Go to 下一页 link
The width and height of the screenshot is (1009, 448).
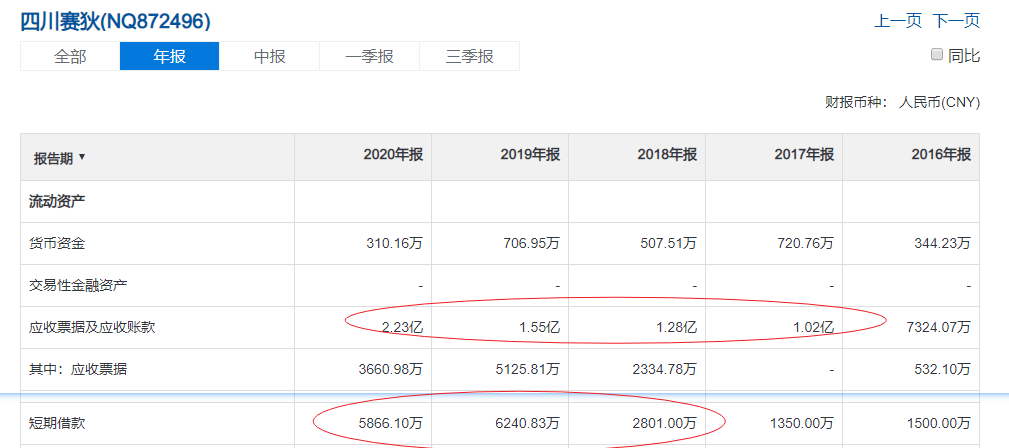click(956, 21)
